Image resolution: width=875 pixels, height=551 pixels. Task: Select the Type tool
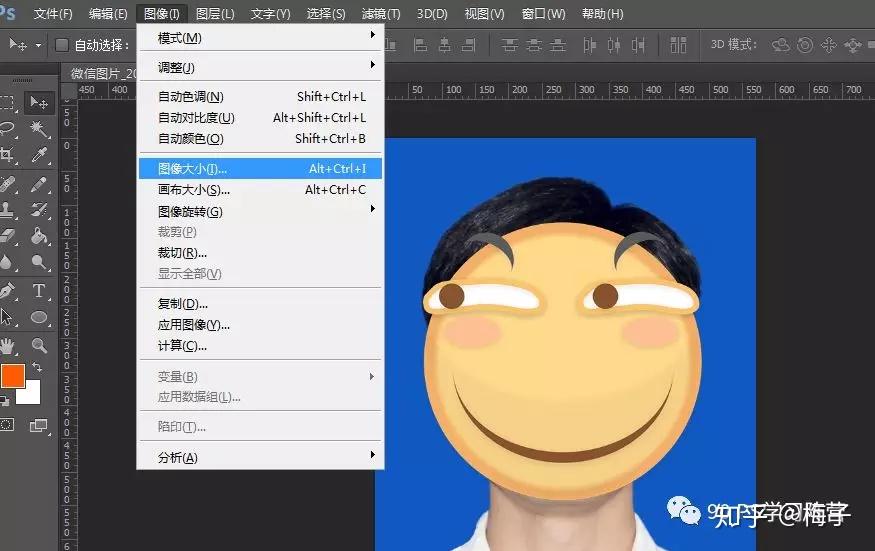(x=39, y=291)
